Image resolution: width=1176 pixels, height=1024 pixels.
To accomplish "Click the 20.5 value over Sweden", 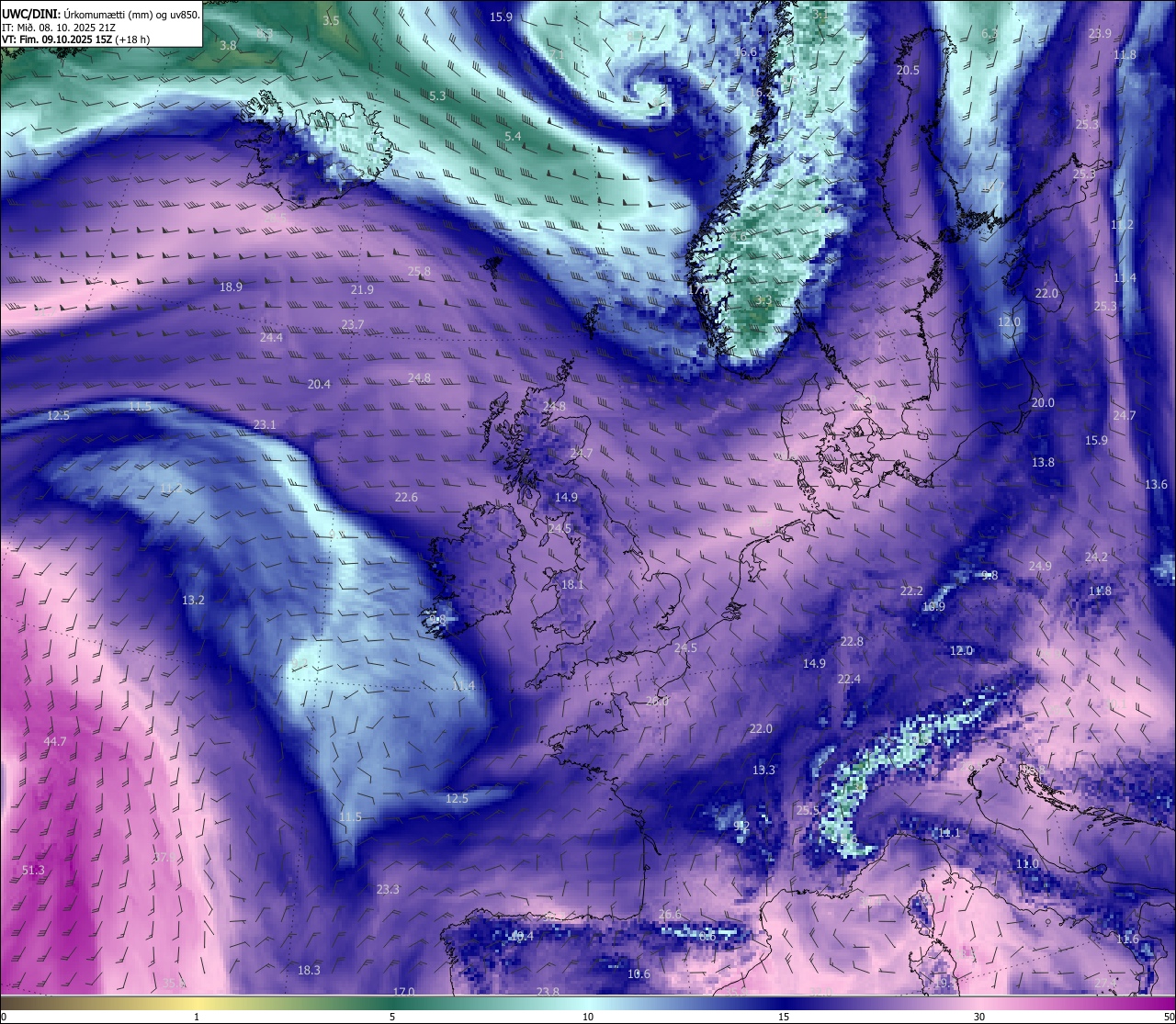I will pos(908,70).
